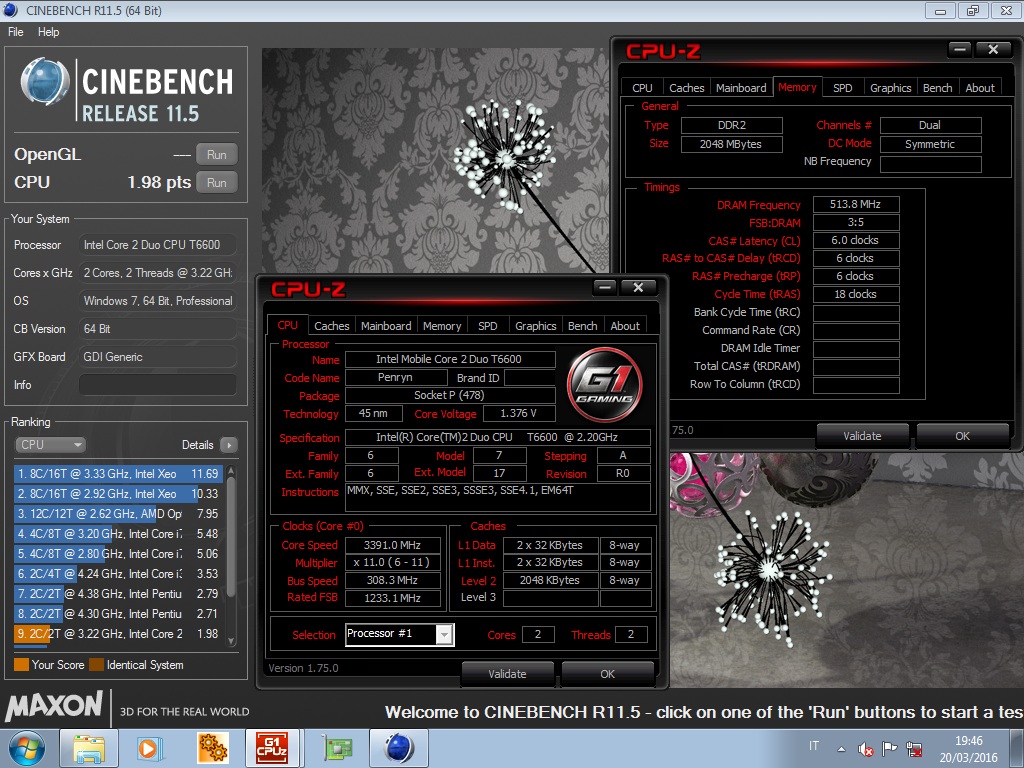Switch to Cinebench taskbar icon
The image size is (1024, 768).
(399, 748)
